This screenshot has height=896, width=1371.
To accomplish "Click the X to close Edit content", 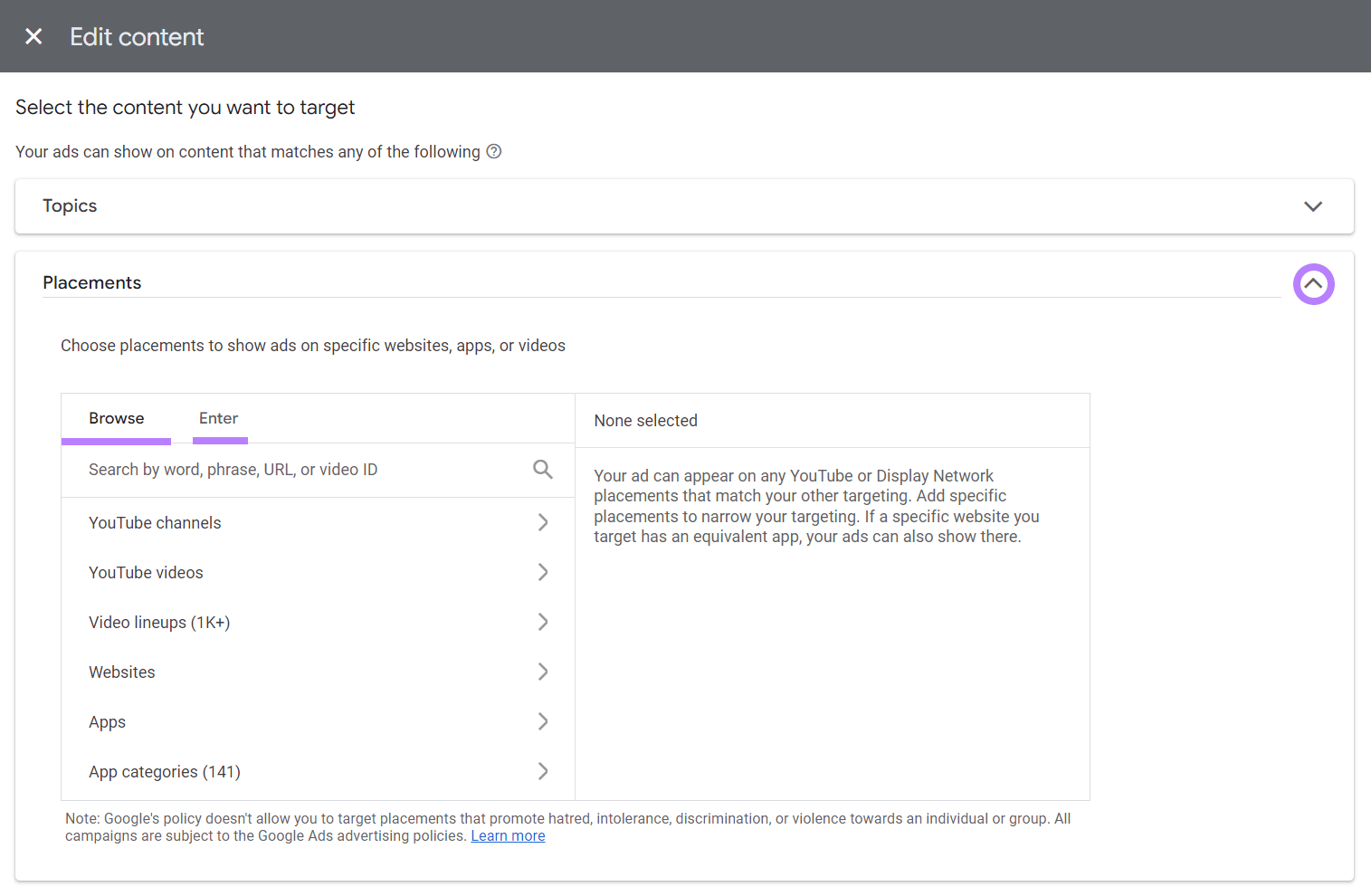I will [x=33, y=36].
